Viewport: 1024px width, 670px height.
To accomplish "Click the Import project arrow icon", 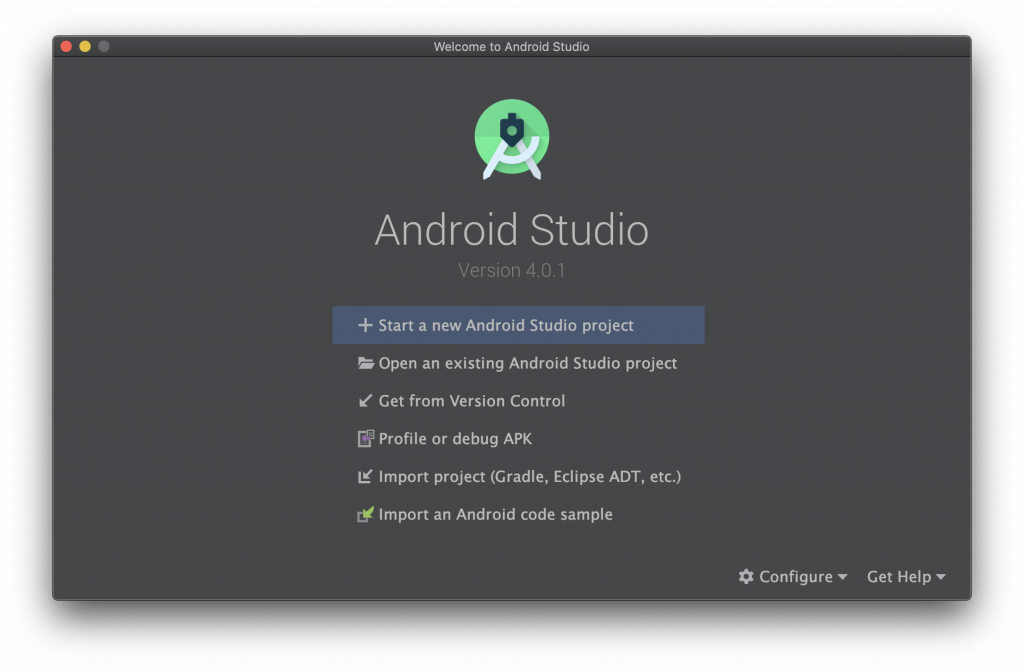I will [x=365, y=477].
